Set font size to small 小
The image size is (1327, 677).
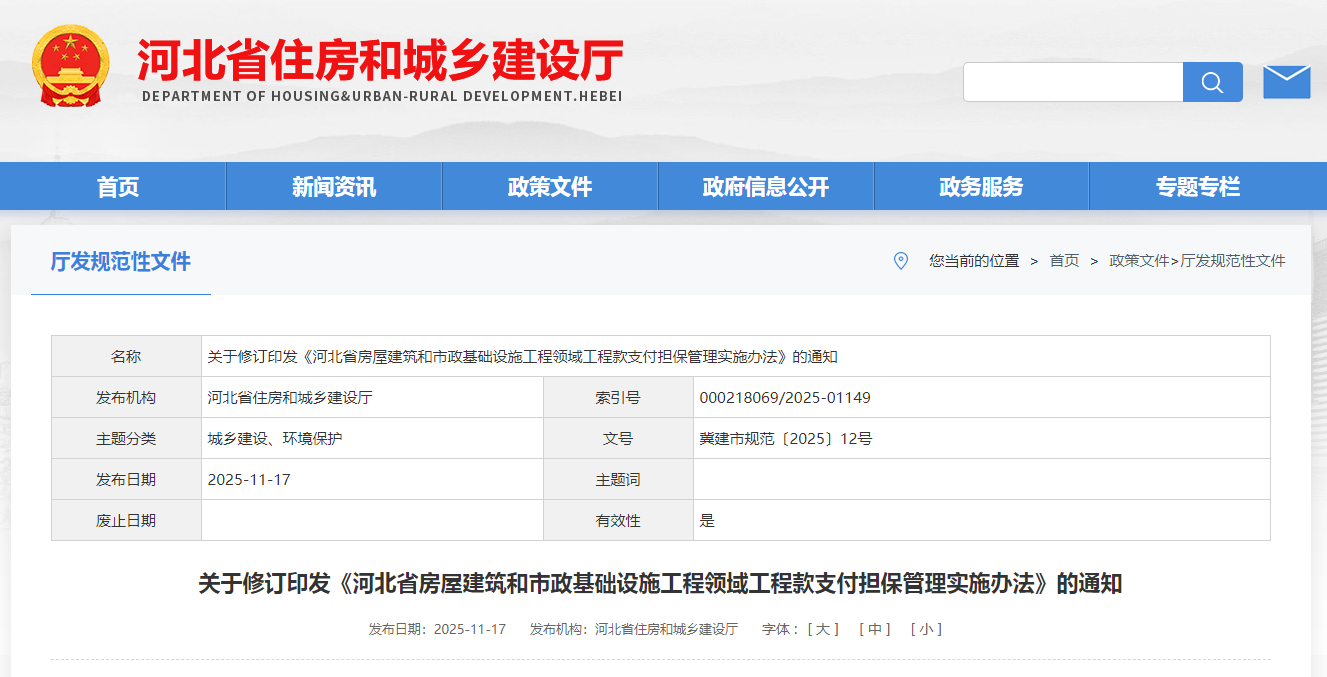click(926, 629)
